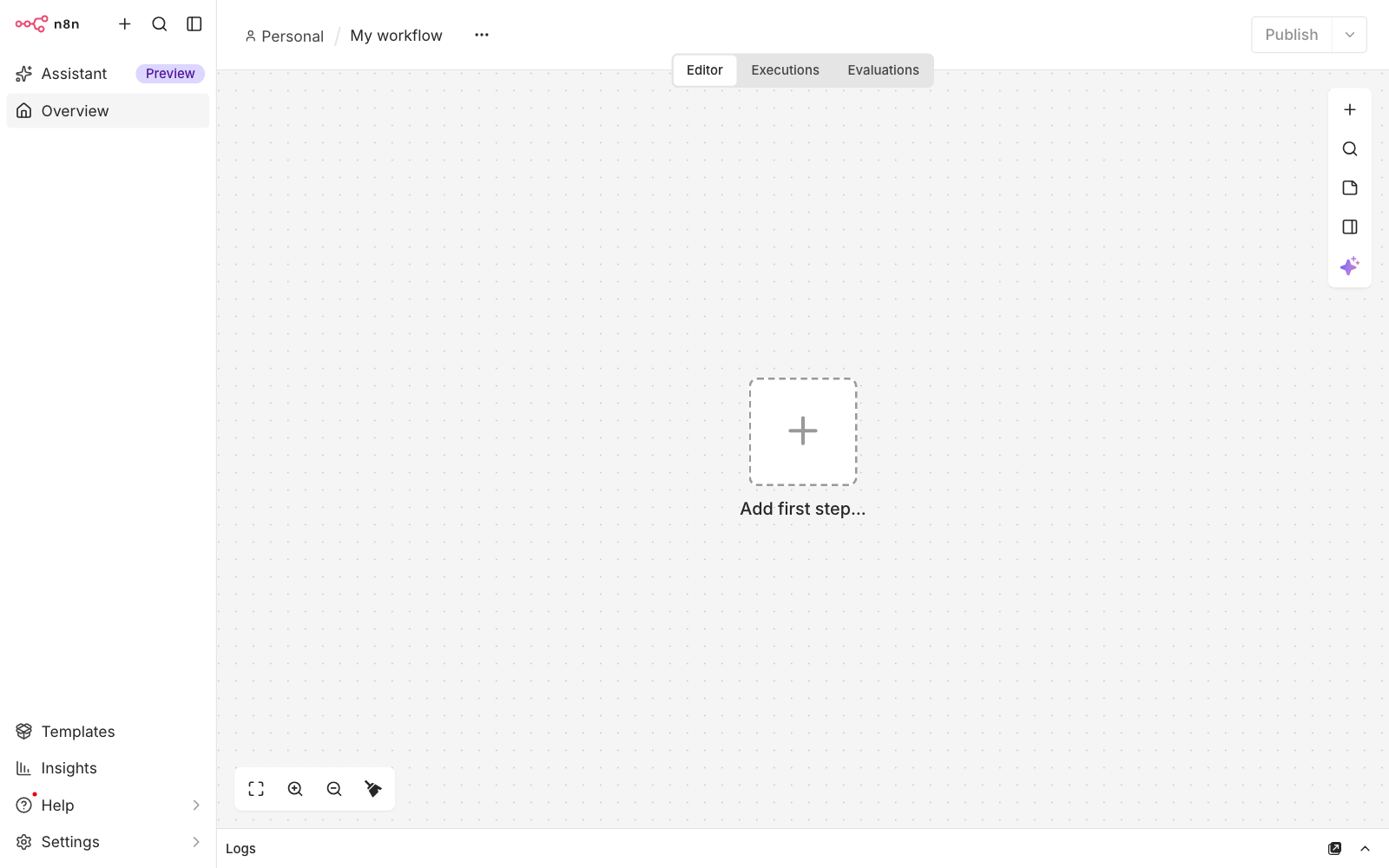The width and height of the screenshot is (1389, 868).
Task: Open the Templates page
Action: [x=108, y=732]
